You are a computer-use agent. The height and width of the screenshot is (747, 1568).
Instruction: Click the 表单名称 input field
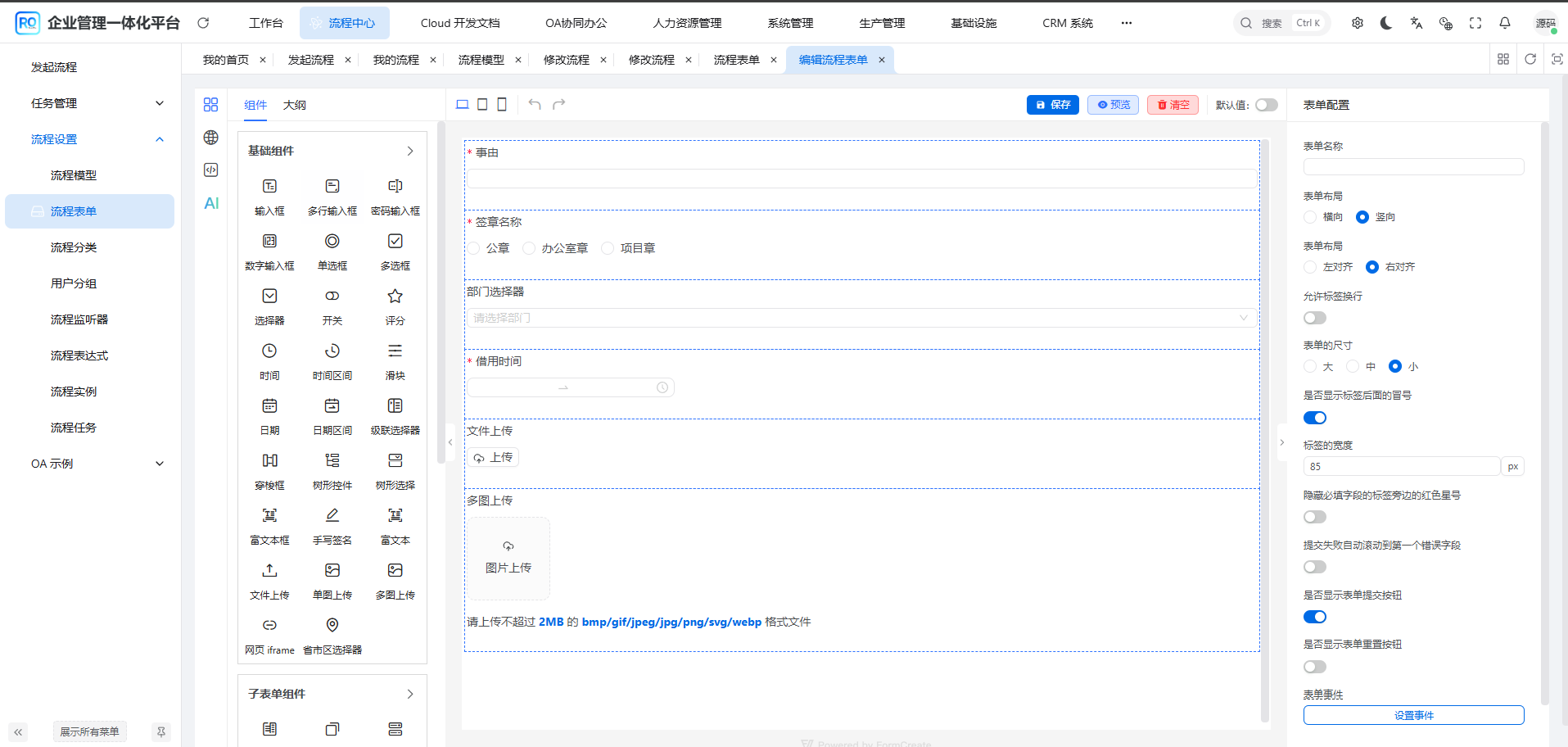[x=1413, y=167]
